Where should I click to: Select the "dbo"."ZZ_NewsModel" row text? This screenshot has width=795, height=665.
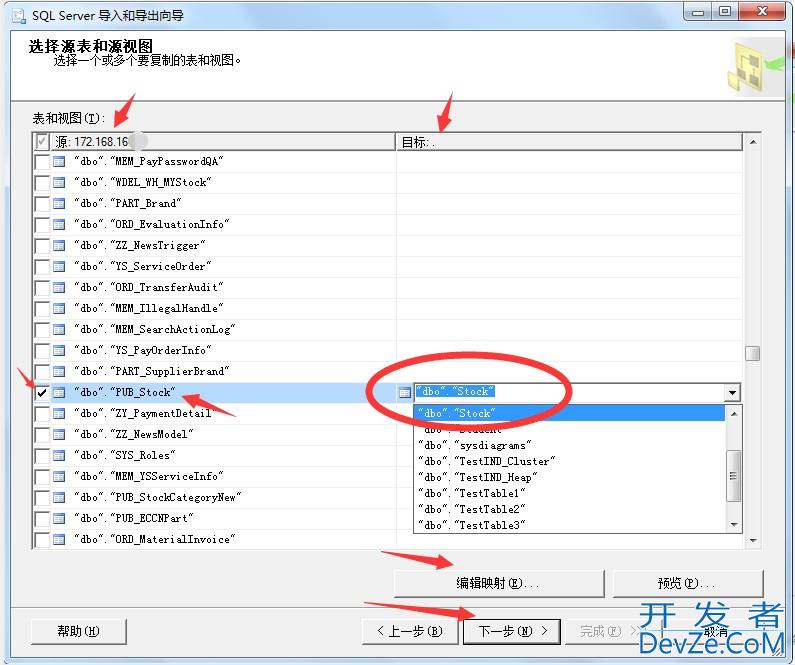pyautogui.click(x=134, y=435)
